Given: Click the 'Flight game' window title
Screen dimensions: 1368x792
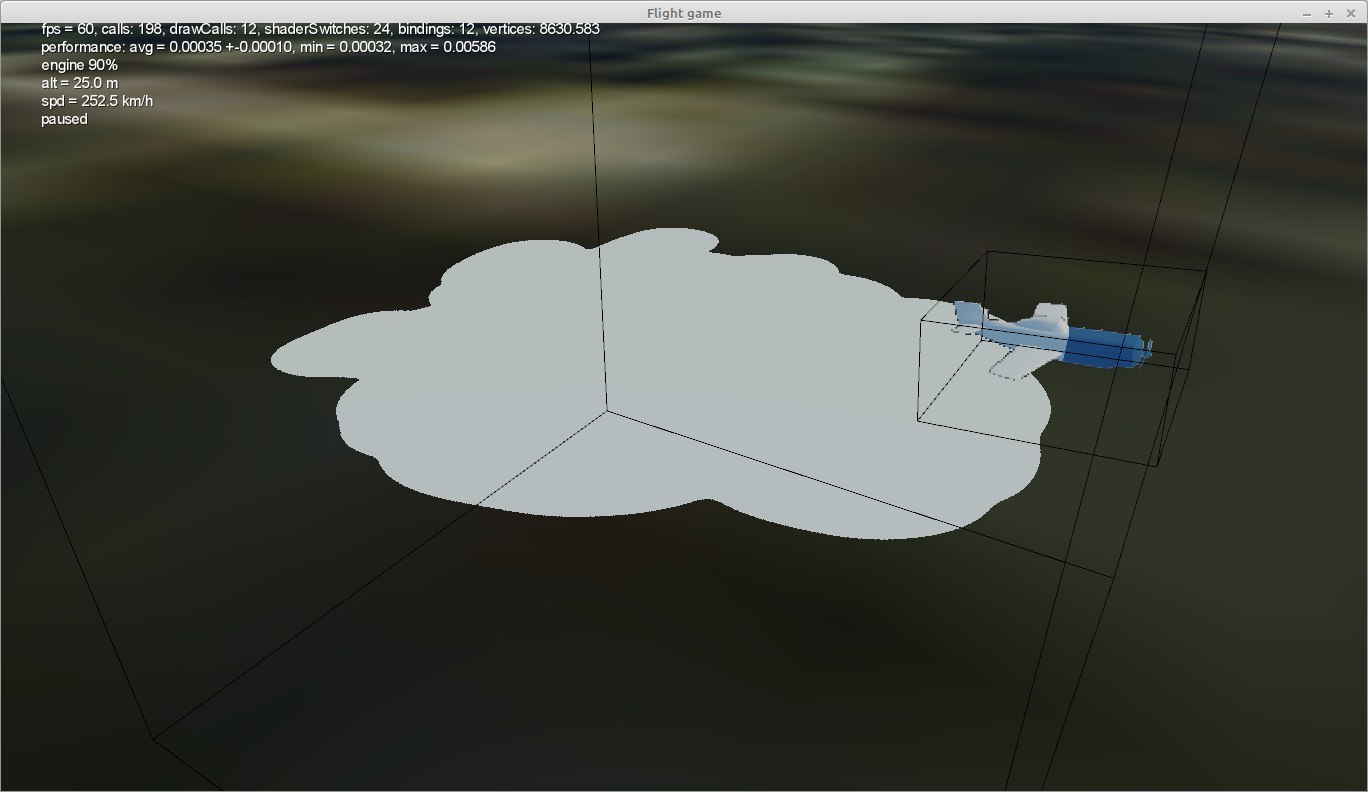Looking at the screenshot, I should click(684, 13).
